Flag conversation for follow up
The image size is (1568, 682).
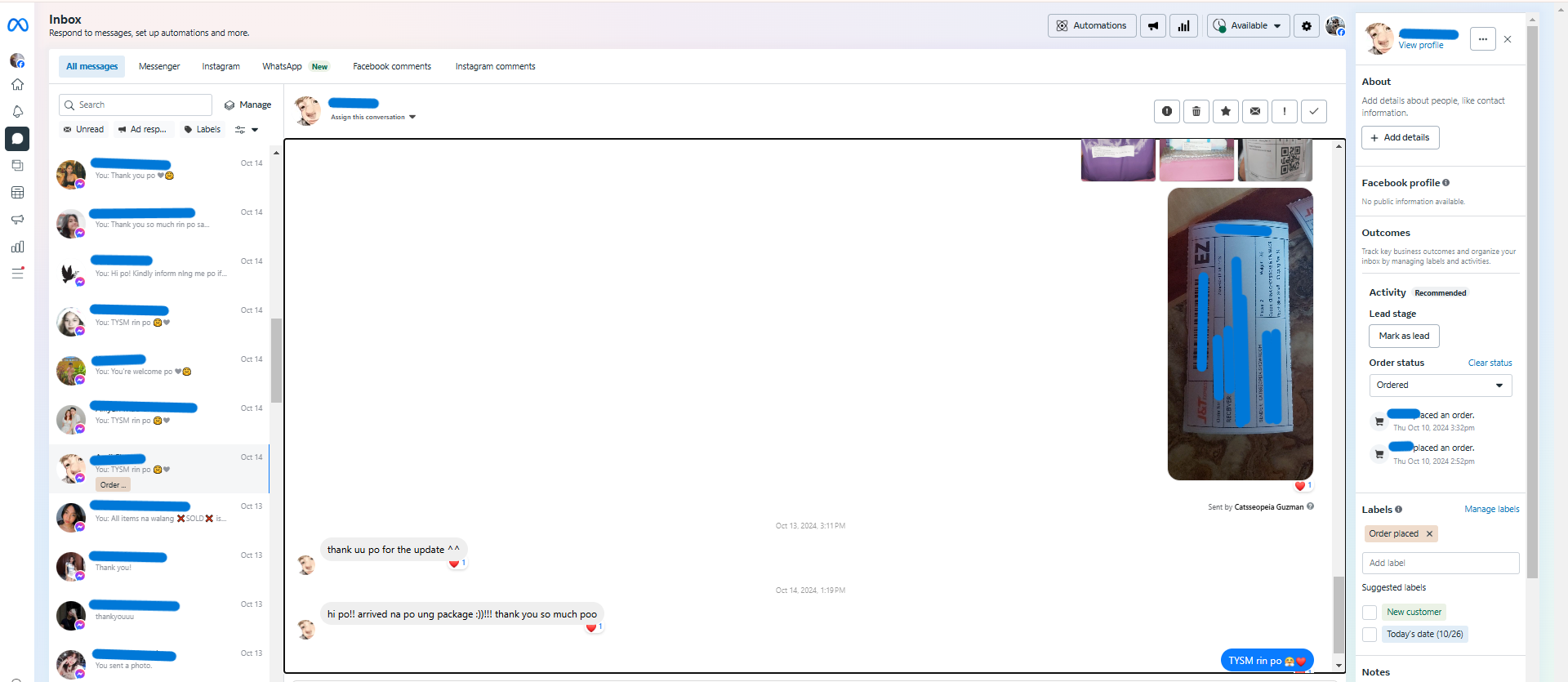1285,111
